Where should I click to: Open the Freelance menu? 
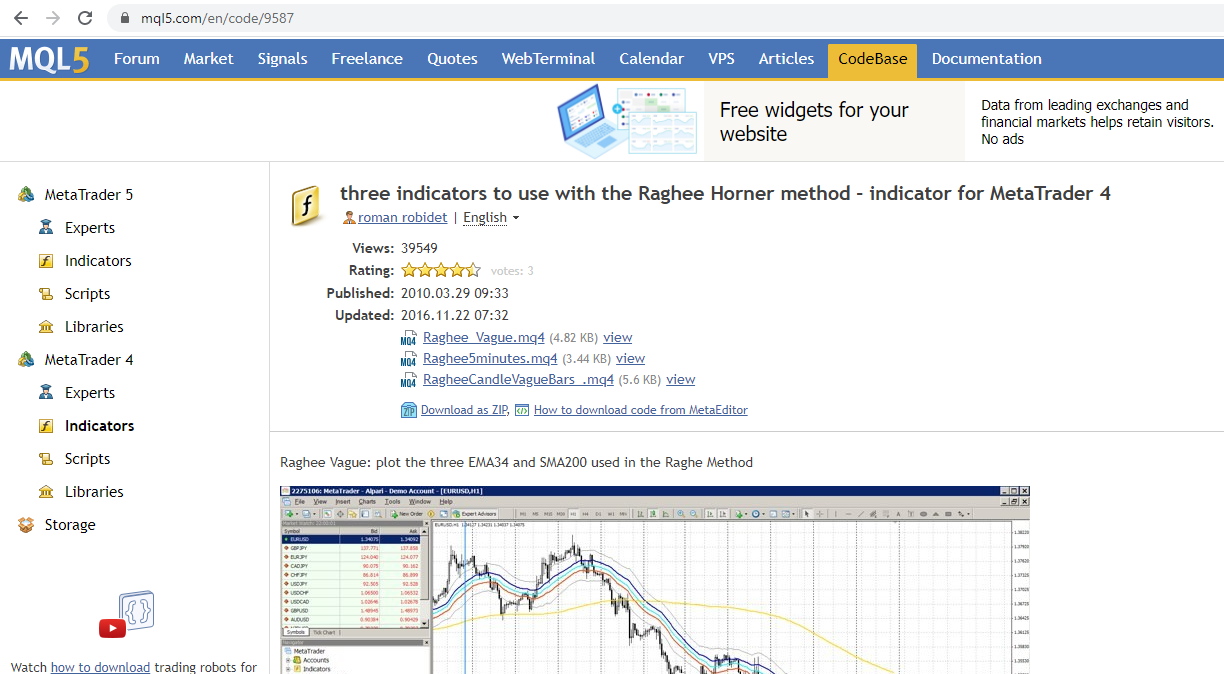click(x=367, y=59)
